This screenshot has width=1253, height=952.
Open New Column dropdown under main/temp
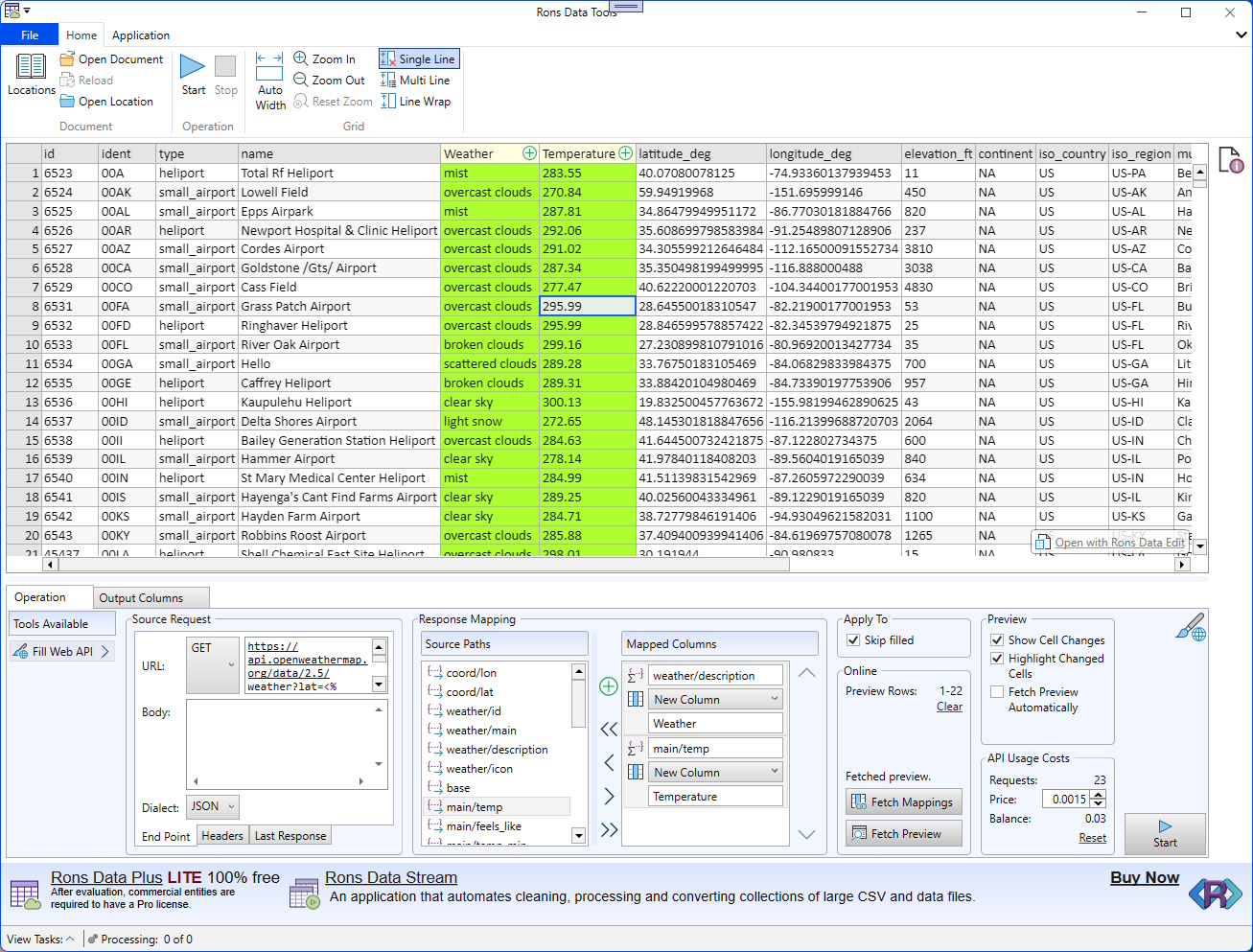click(715, 773)
